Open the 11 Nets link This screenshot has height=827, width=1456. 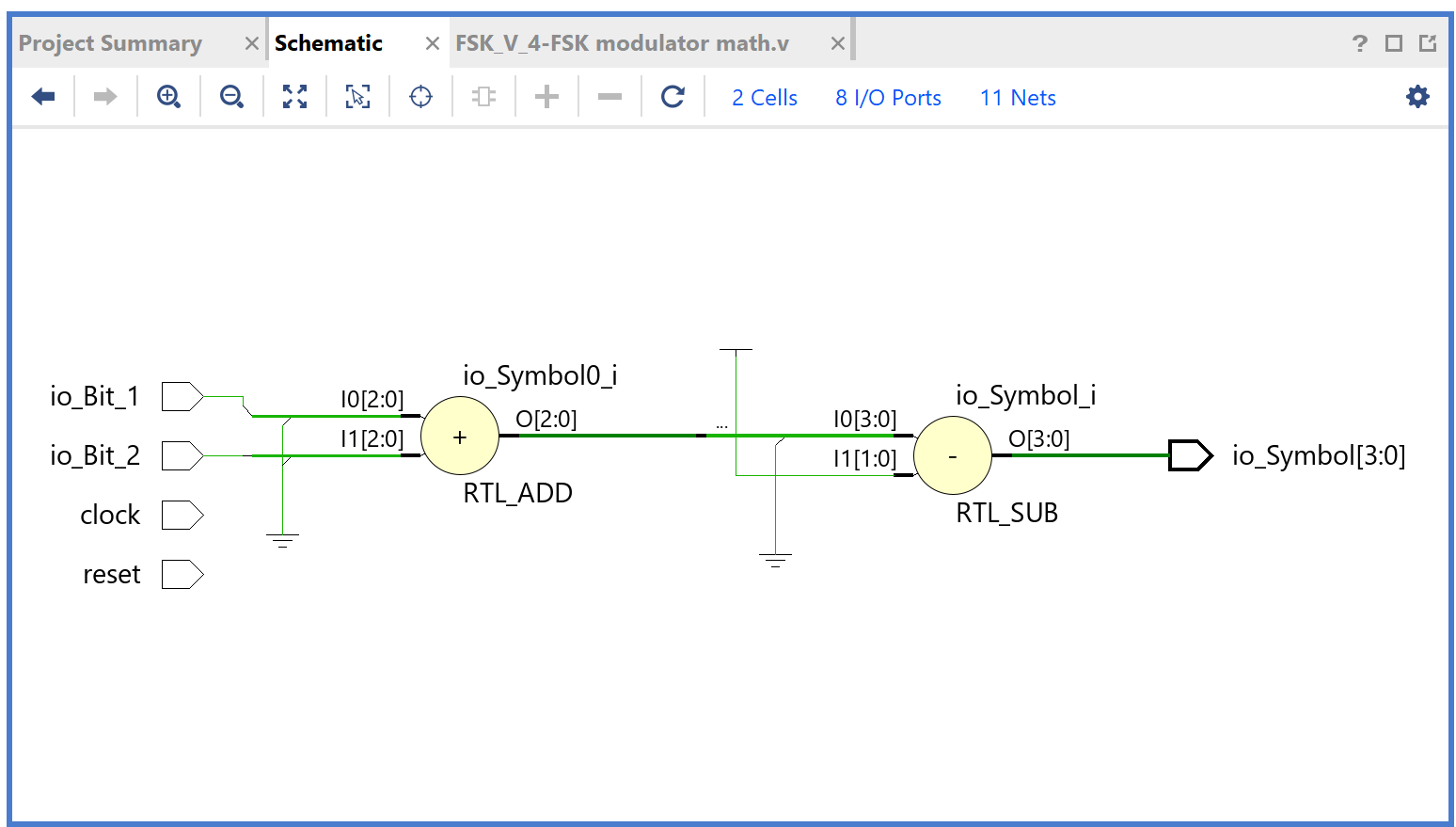1018,98
